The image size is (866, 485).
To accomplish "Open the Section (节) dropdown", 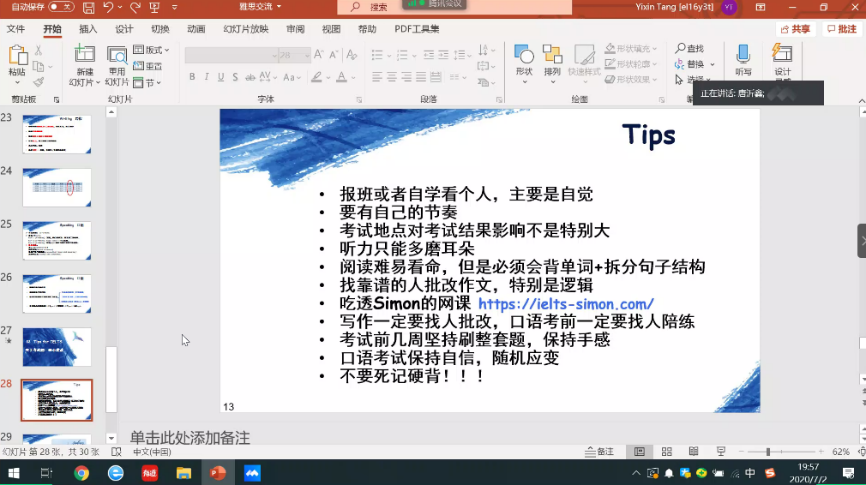I will [x=147, y=83].
